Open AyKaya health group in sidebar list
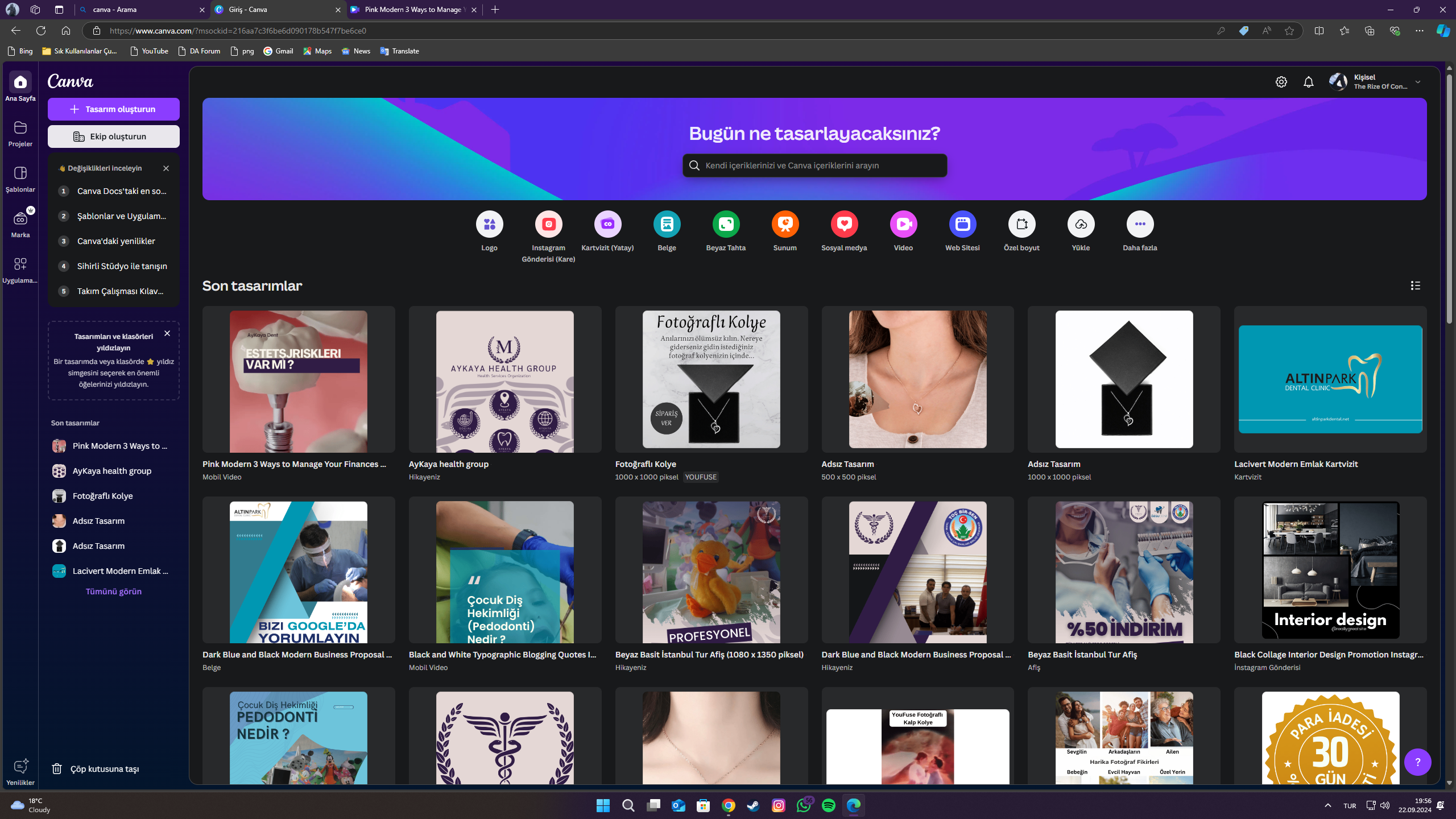 tap(113, 471)
